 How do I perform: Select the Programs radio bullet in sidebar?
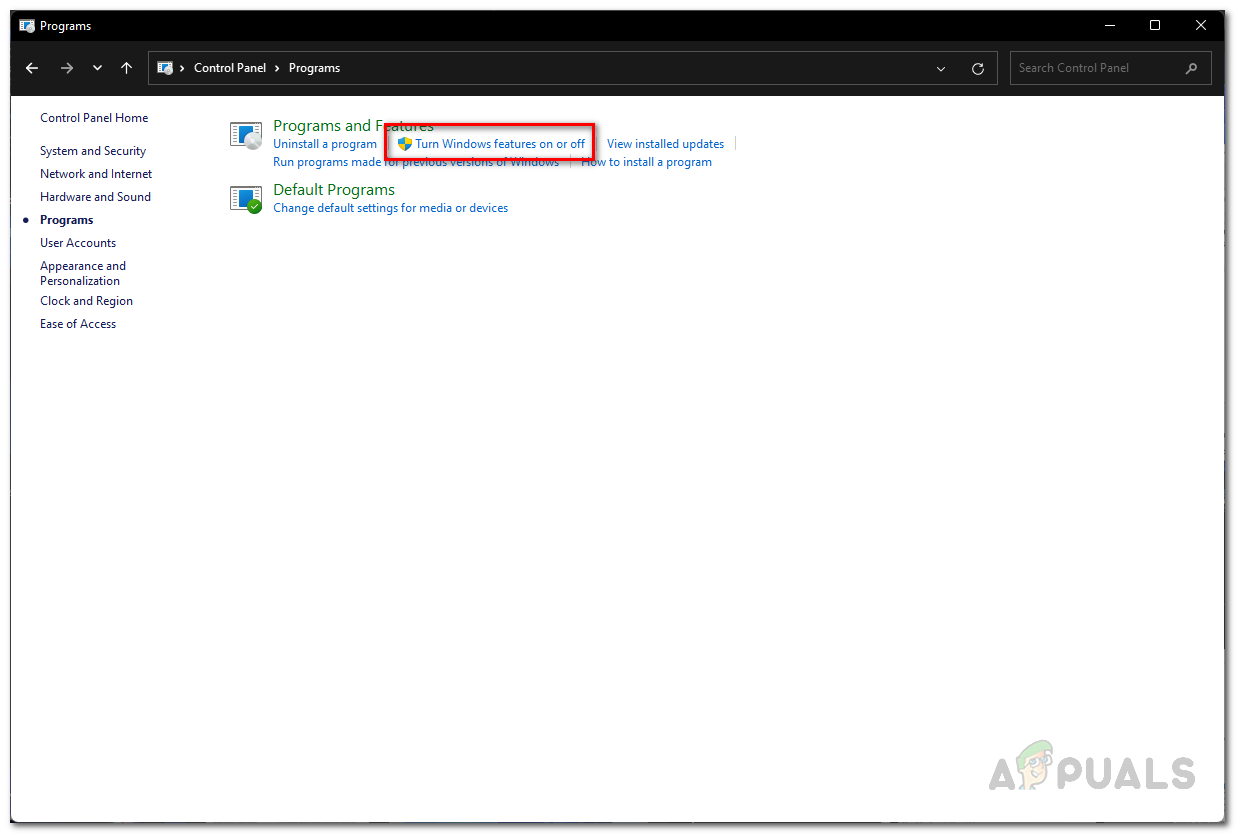pyautogui.click(x=25, y=220)
